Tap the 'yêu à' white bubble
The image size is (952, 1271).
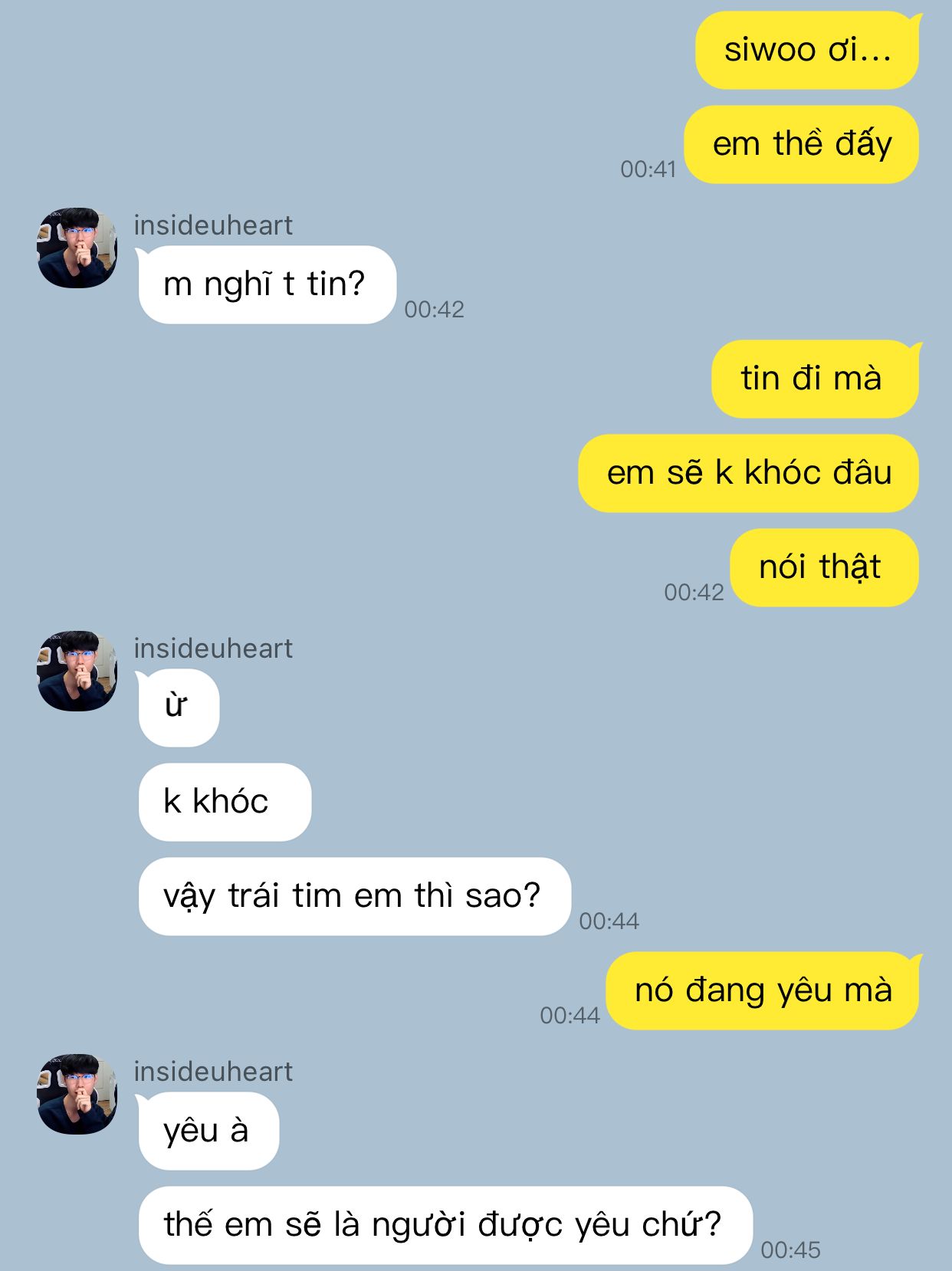(x=208, y=1131)
